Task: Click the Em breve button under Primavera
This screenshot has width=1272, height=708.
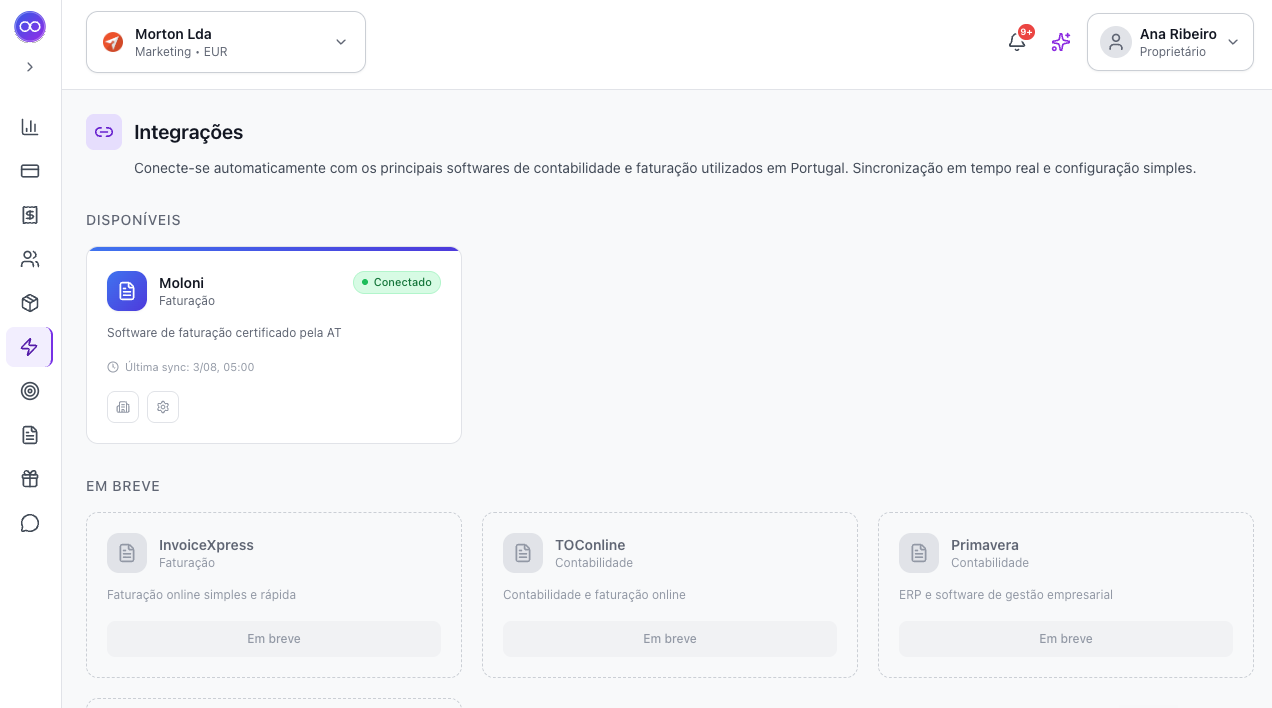Action: [x=1066, y=639]
